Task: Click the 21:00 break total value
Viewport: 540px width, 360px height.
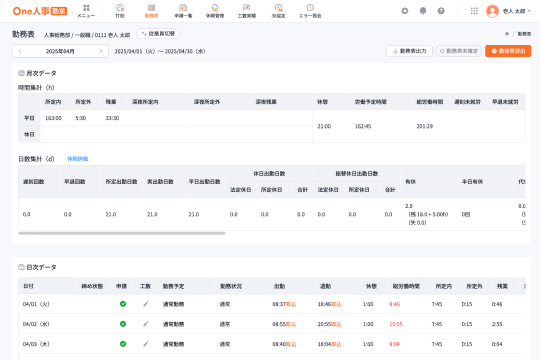Action: coord(324,126)
